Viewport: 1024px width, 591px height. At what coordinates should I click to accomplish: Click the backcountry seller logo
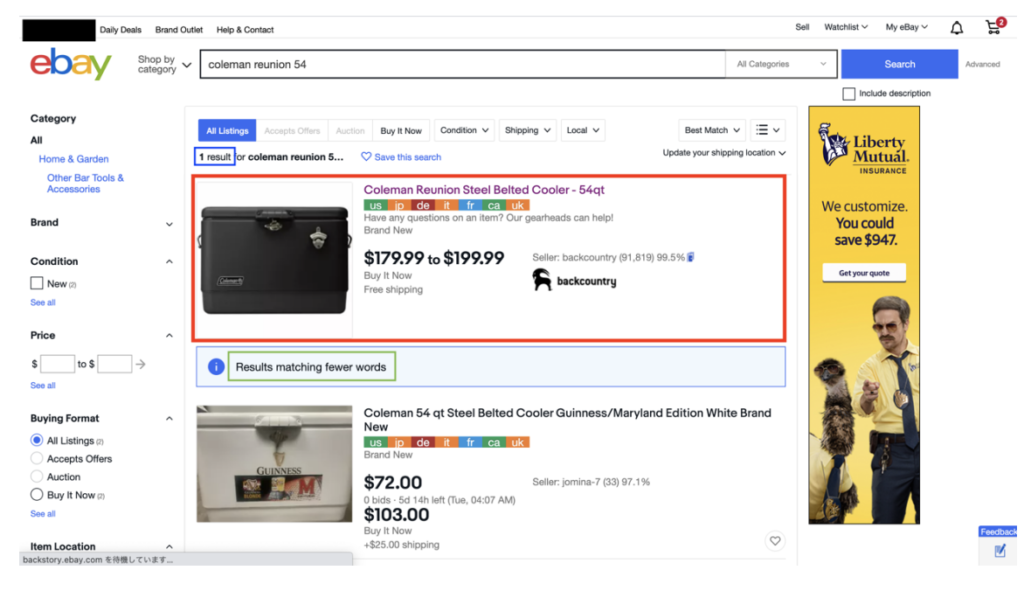574,281
